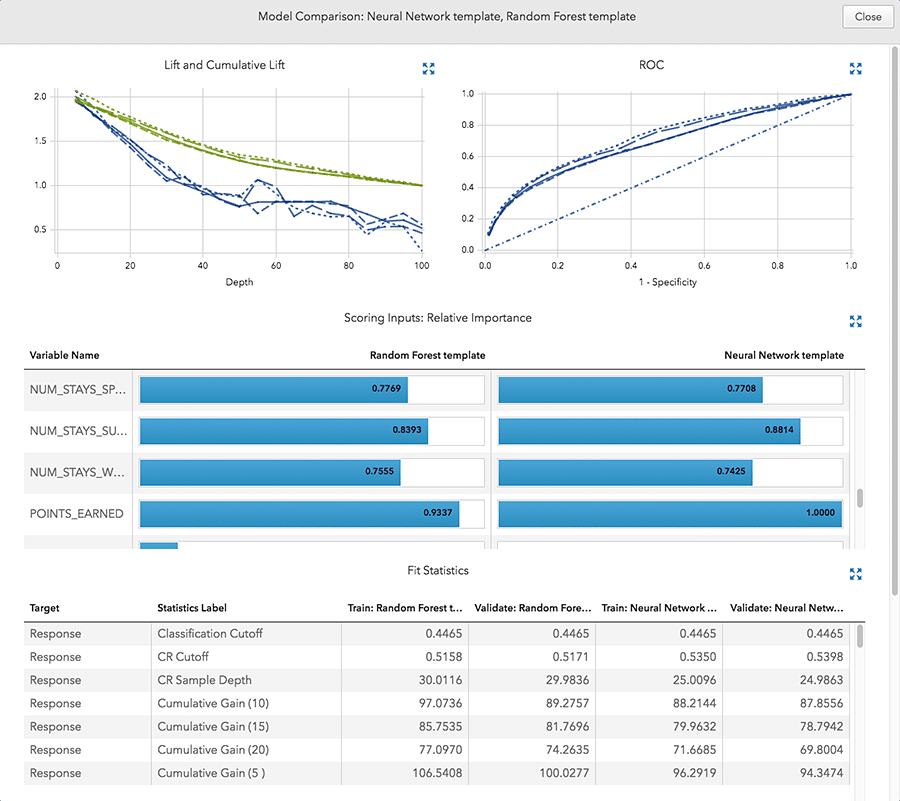The image size is (900, 801).
Task: Click the POINTS_EARNED Neural Network 1.0000 bar
Action: (x=670, y=514)
